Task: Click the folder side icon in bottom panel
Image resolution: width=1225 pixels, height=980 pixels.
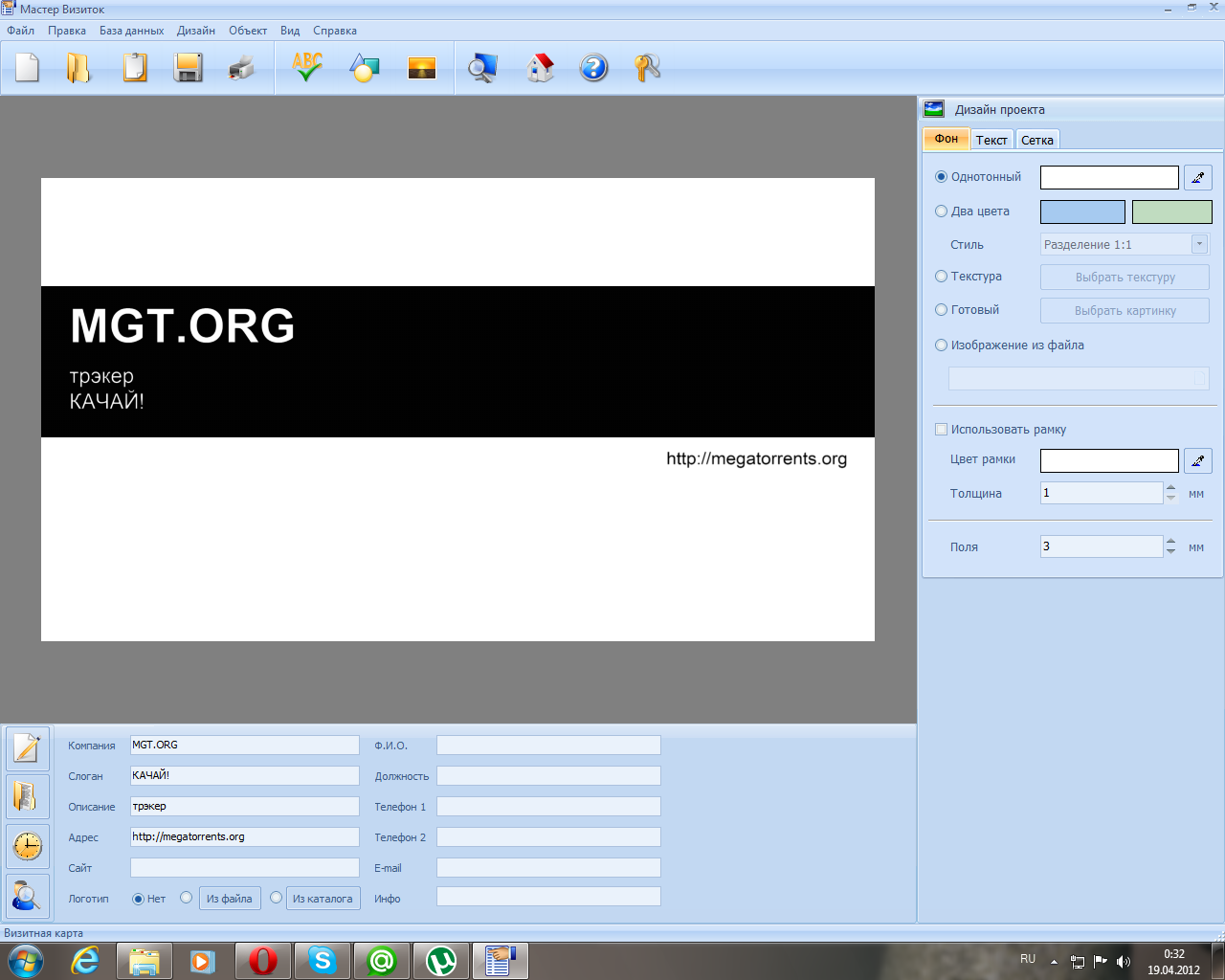Action: pyautogui.click(x=28, y=797)
